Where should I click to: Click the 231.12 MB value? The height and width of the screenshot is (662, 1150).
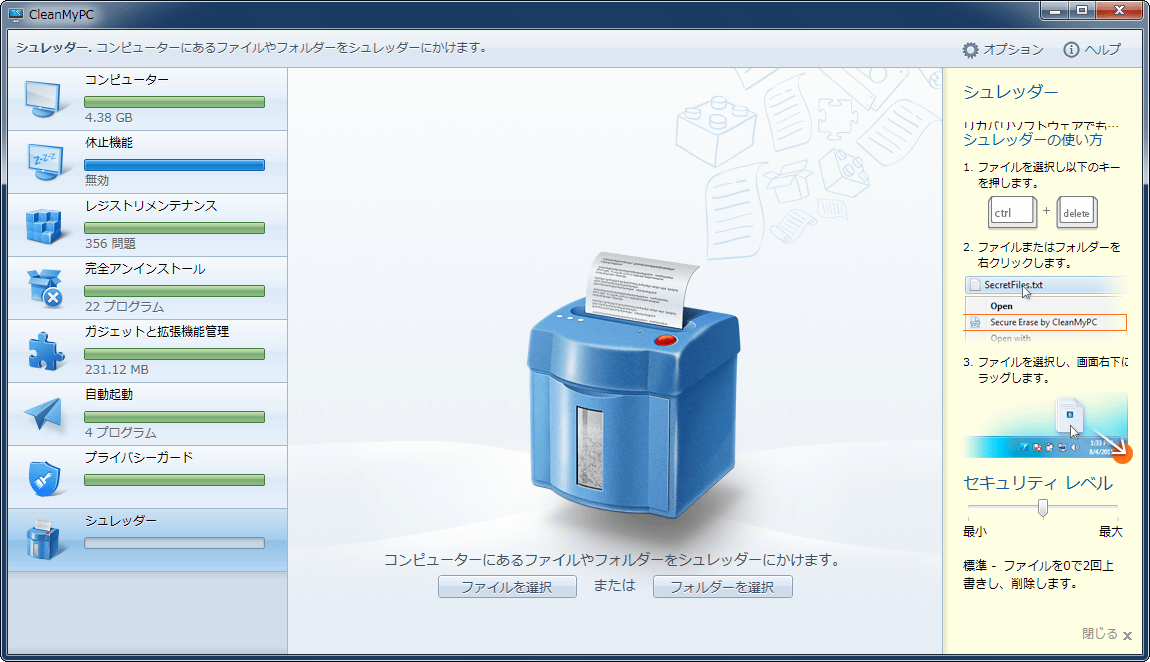[x=117, y=369]
